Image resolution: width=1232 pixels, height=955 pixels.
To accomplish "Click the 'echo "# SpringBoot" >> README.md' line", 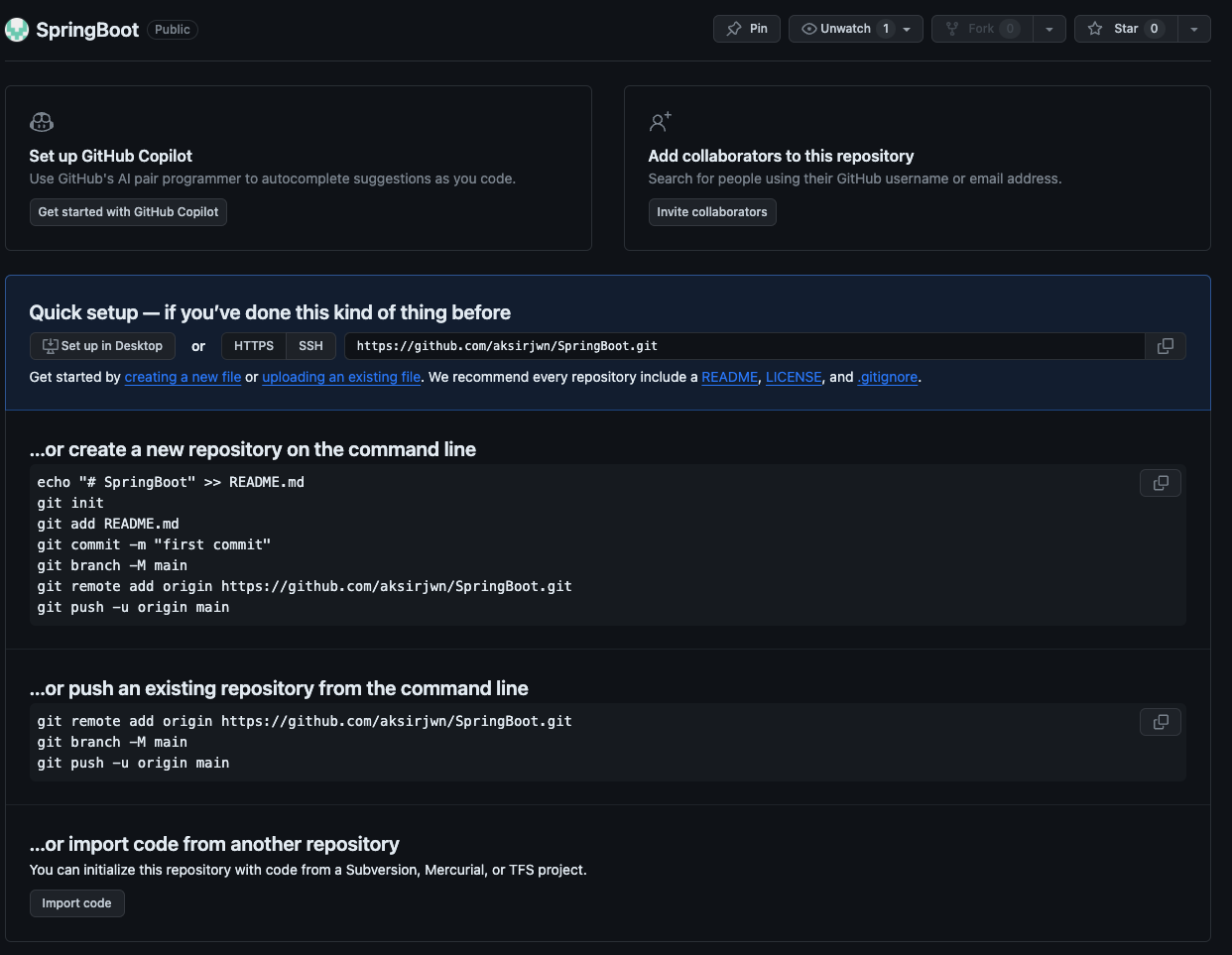I will (171, 482).
